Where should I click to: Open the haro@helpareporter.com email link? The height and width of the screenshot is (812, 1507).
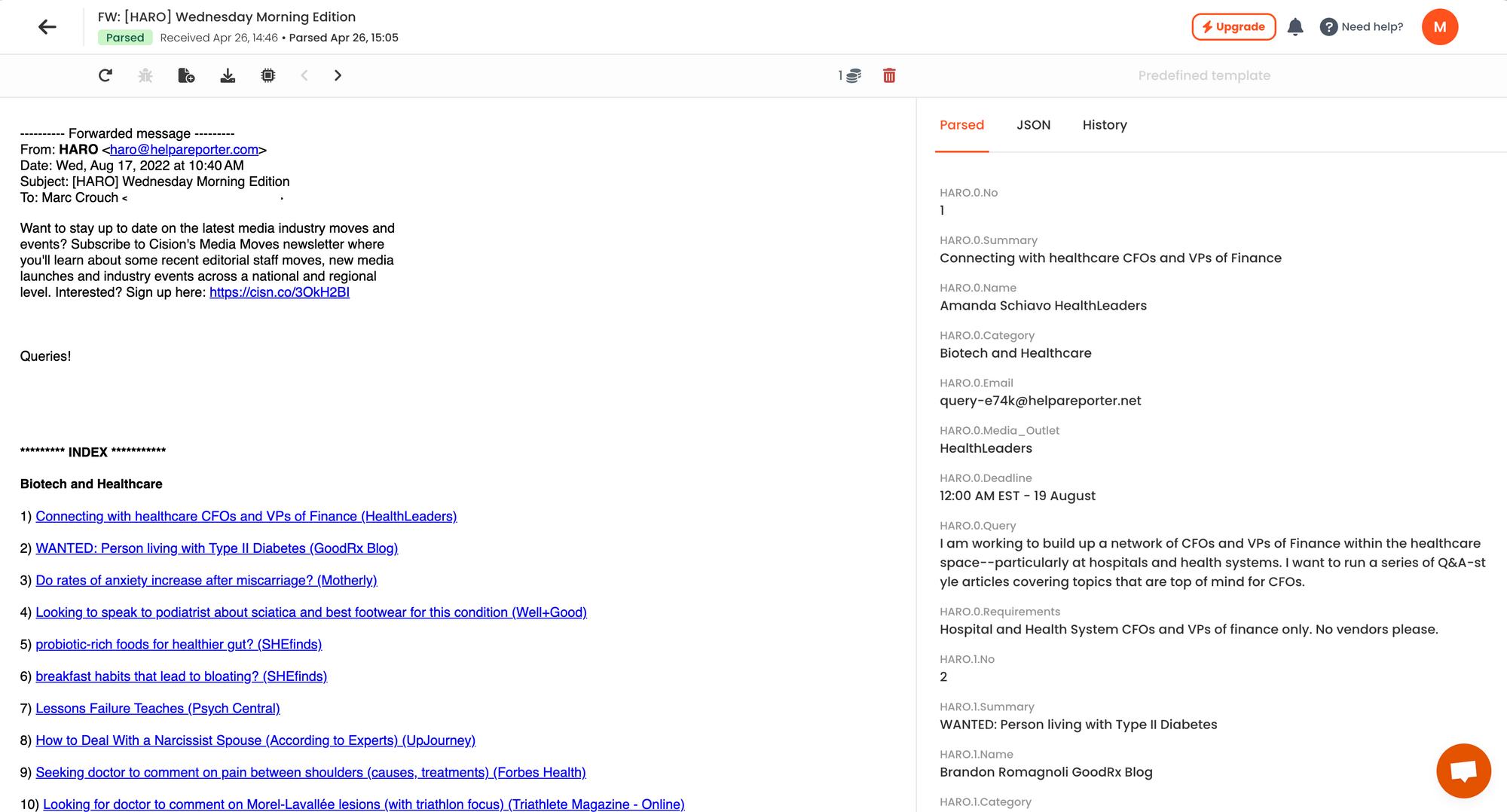(x=185, y=149)
